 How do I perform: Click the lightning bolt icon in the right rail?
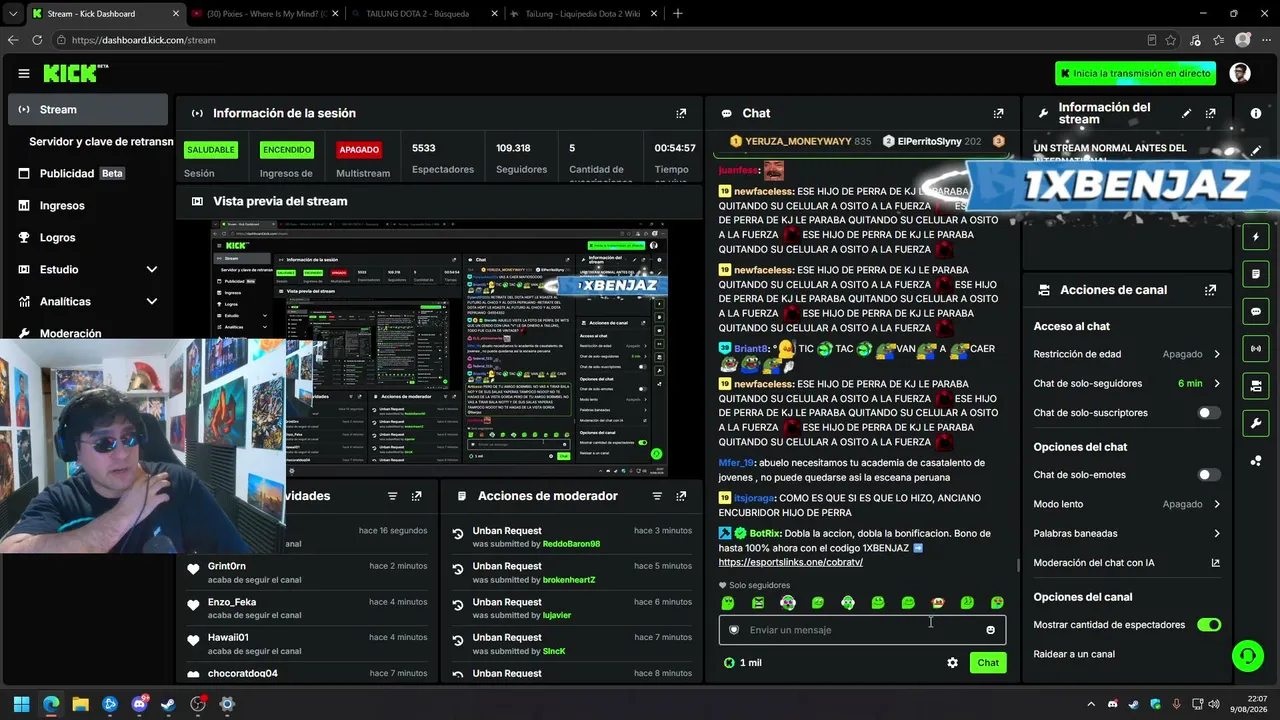point(1256,237)
